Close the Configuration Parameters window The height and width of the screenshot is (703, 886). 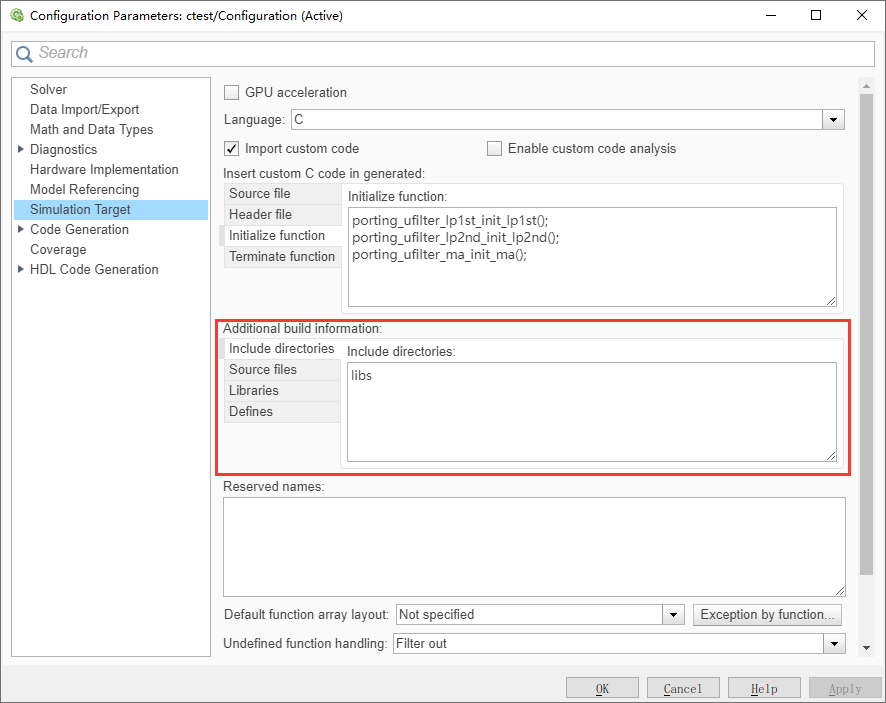point(862,15)
